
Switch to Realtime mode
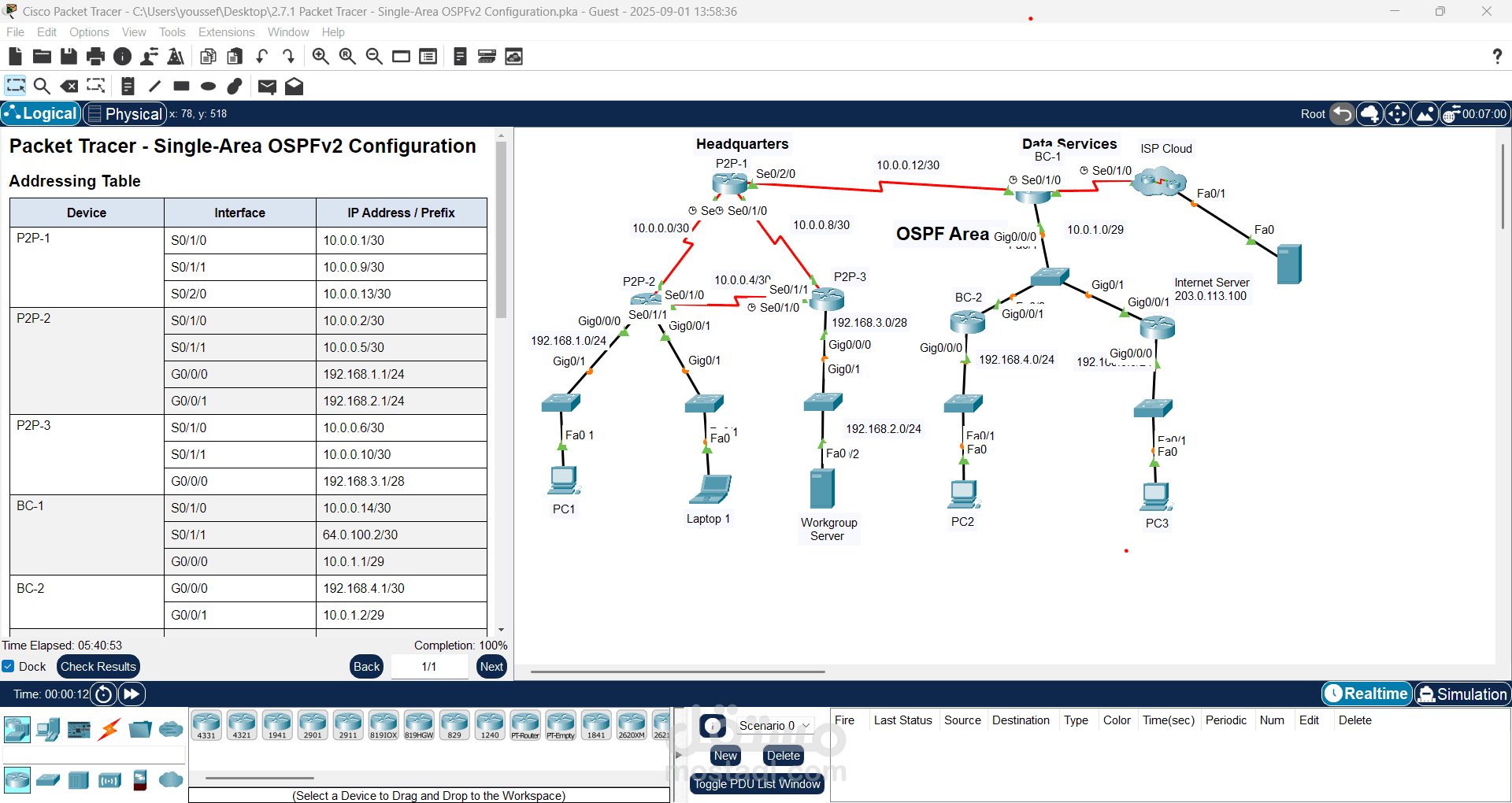tap(1366, 694)
